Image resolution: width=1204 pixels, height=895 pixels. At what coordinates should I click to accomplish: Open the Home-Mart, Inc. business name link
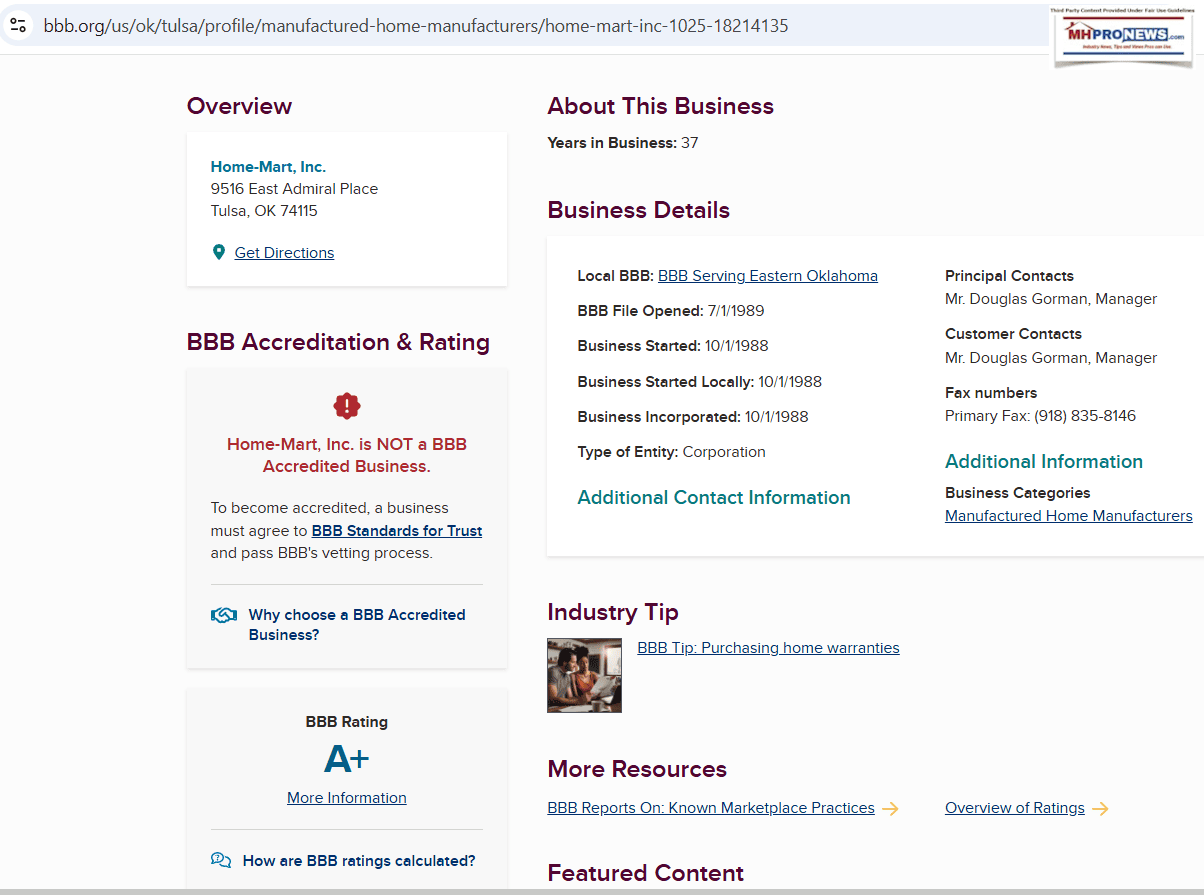[268, 167]
